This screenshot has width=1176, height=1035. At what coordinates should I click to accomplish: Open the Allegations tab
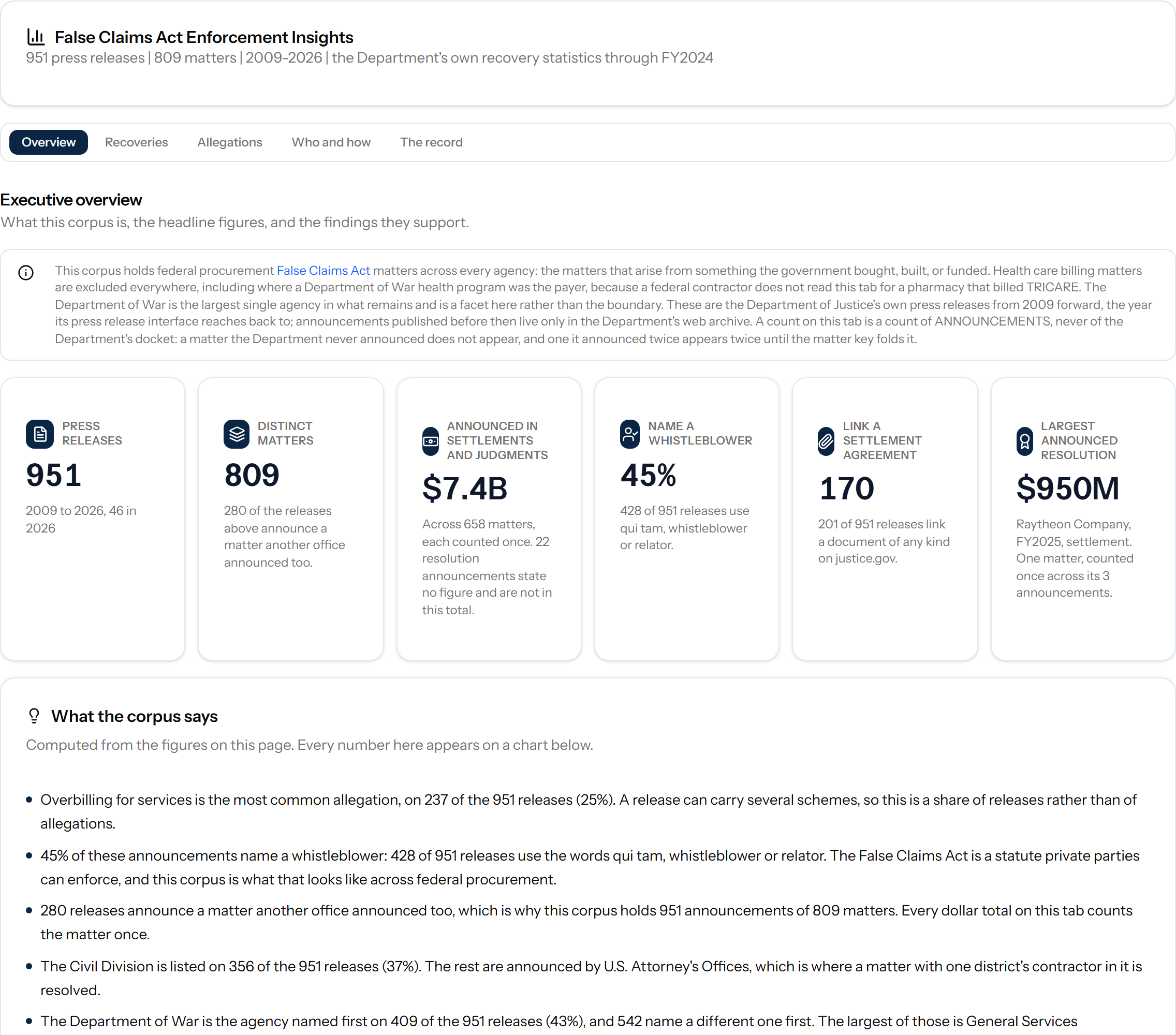[230, 142]
